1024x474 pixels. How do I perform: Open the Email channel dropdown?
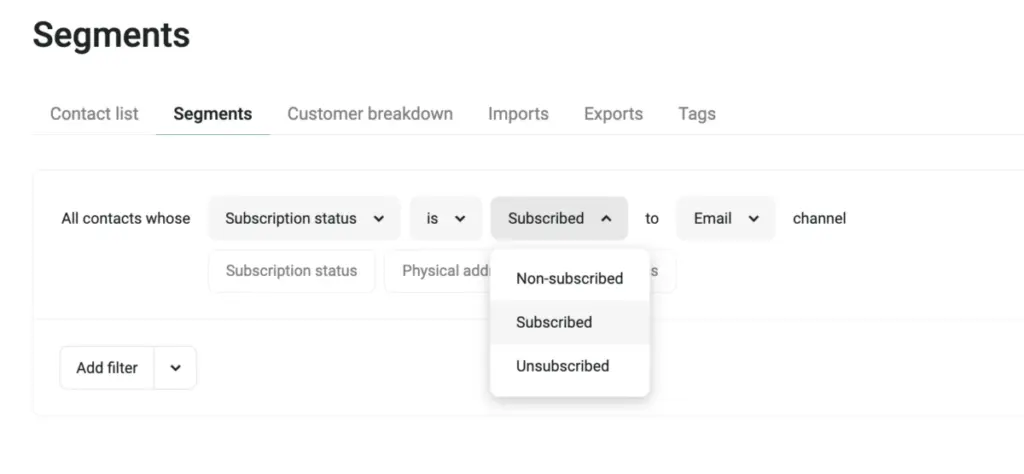713,218
